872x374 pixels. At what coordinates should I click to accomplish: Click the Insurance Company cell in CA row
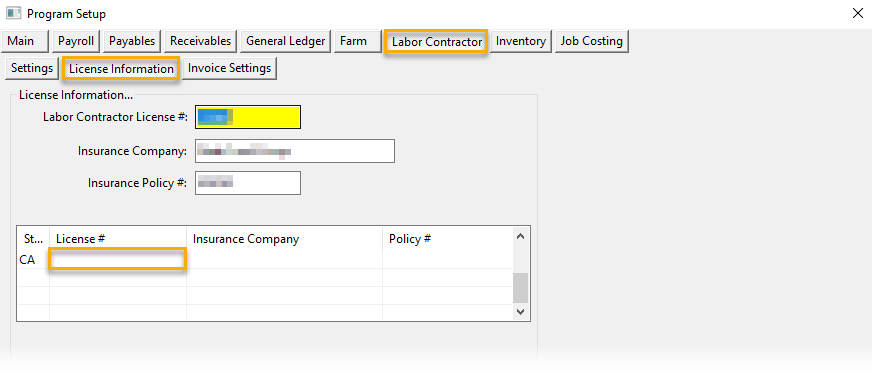coord(284,260)
